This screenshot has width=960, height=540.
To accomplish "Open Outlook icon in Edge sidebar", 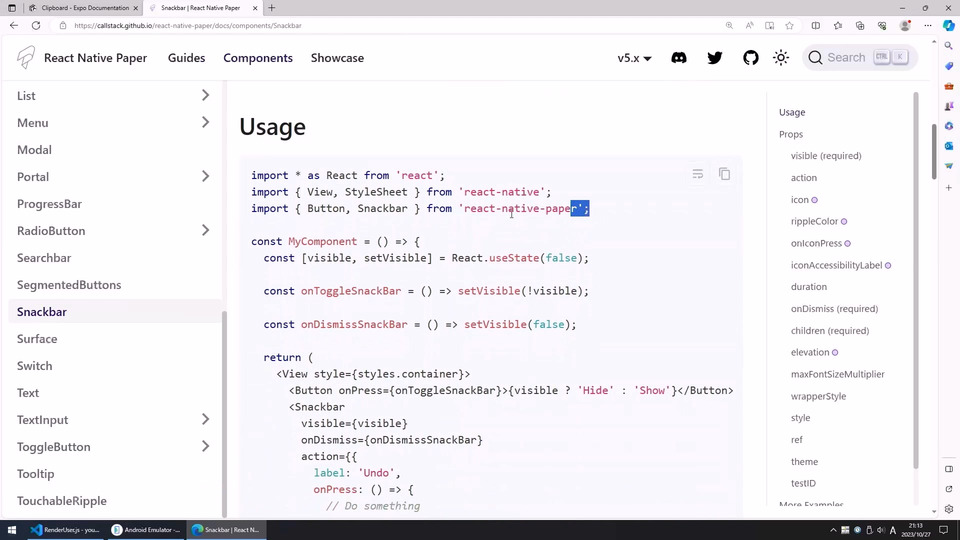I will 949,146.
